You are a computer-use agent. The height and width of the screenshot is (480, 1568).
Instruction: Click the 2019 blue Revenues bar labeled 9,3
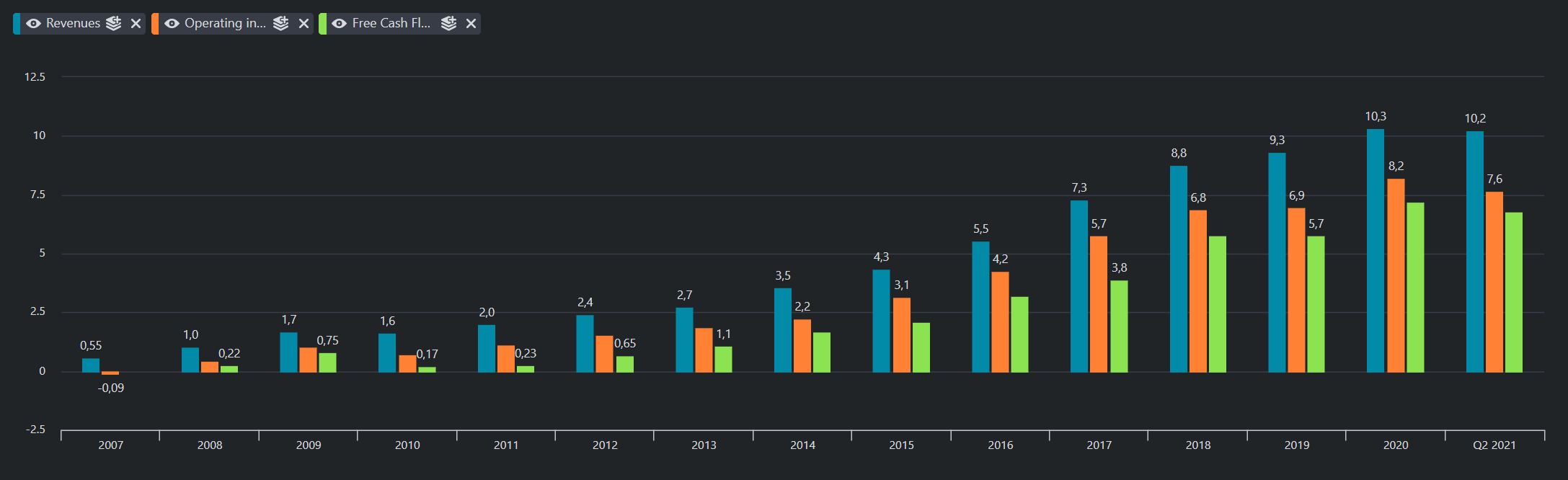click(1277, 262)
